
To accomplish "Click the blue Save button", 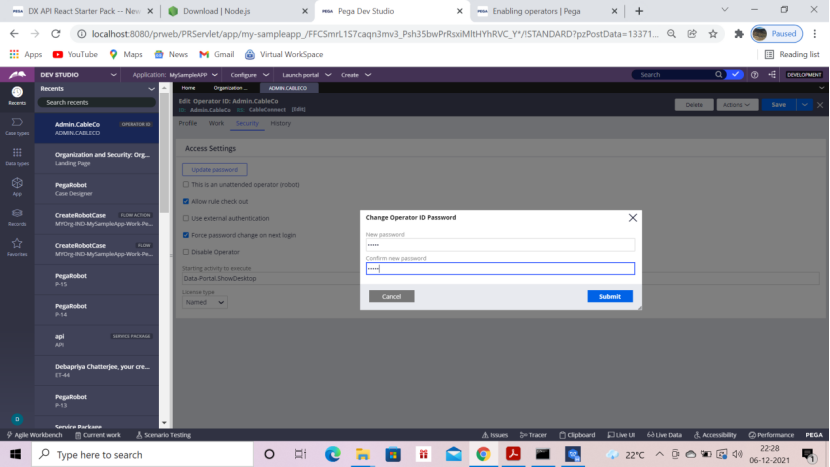I will pyautogui.click(x=779, y=105).
